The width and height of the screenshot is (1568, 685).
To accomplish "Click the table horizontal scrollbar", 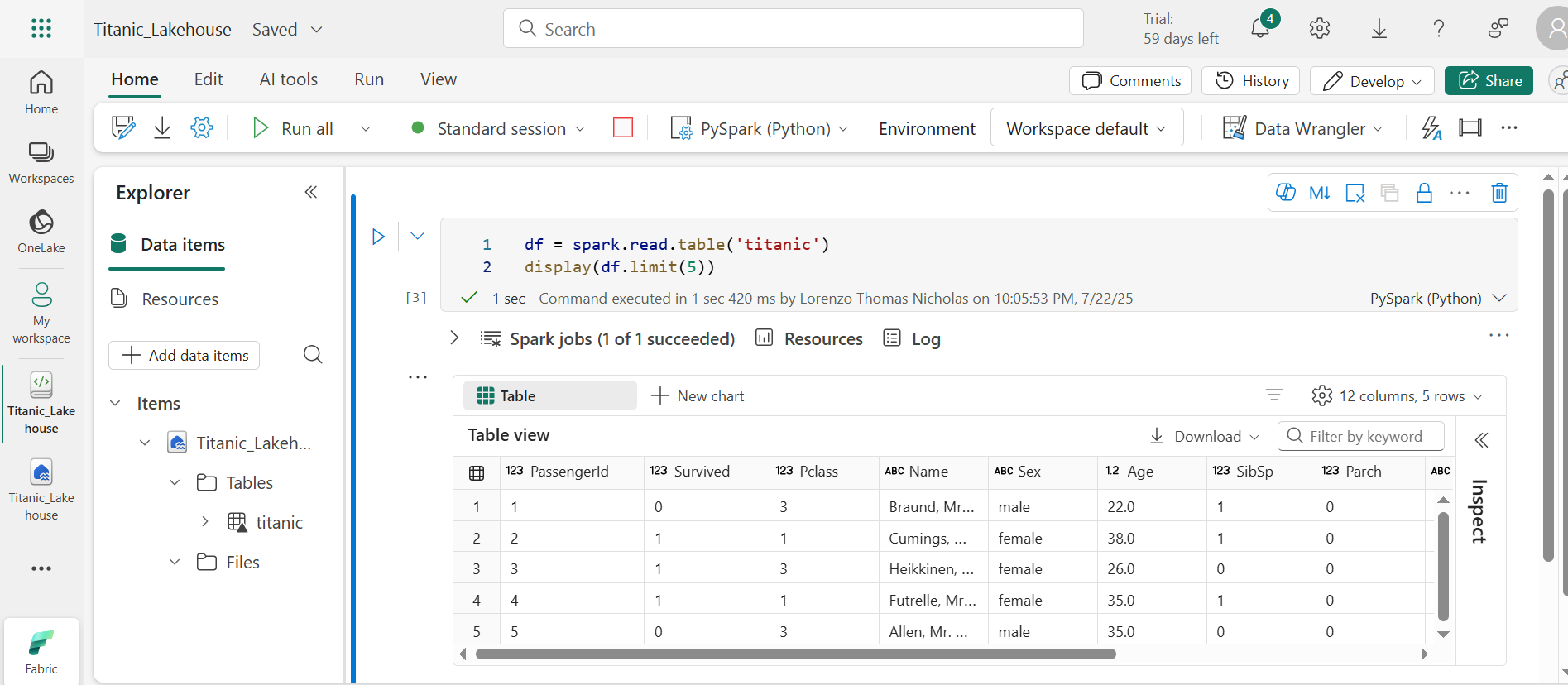I will click(x=796, y=654).
